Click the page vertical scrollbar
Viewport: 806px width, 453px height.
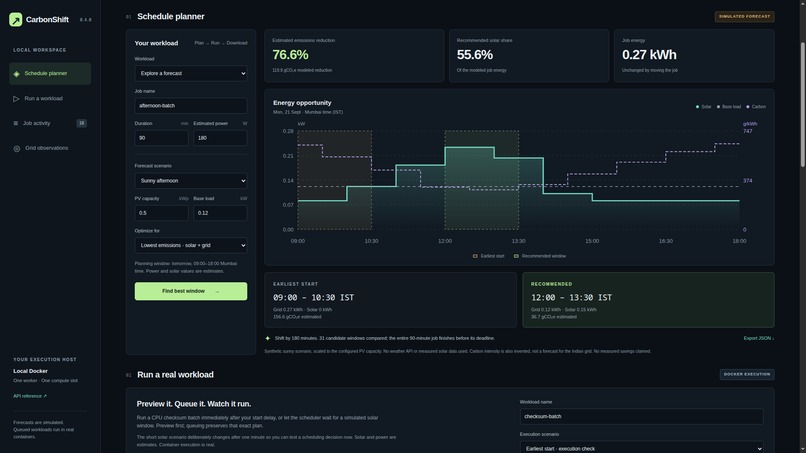[803, 104]
